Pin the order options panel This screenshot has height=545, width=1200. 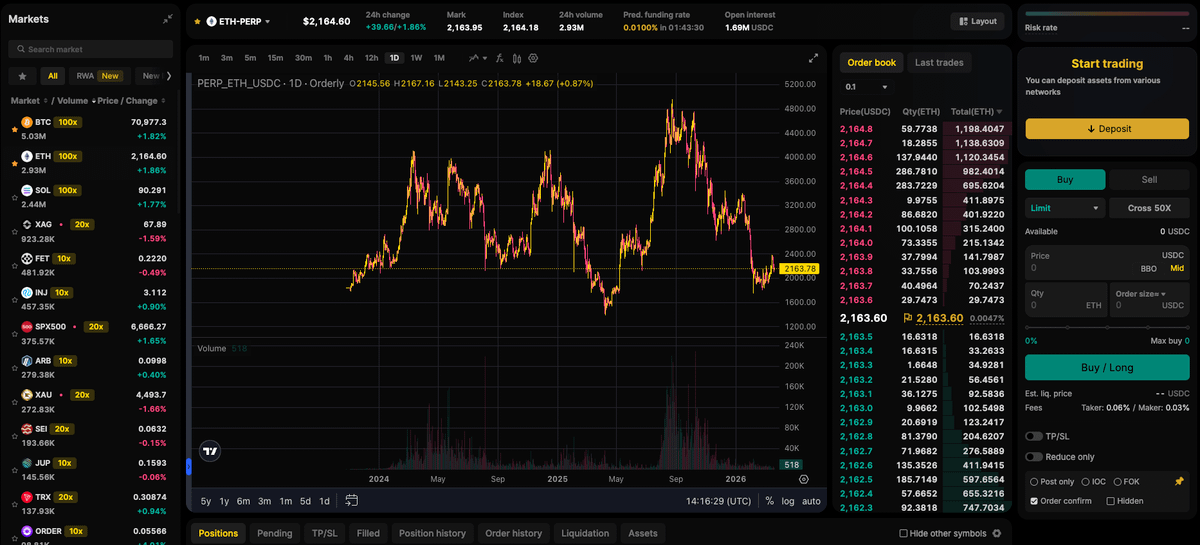tap(1179, 482)
